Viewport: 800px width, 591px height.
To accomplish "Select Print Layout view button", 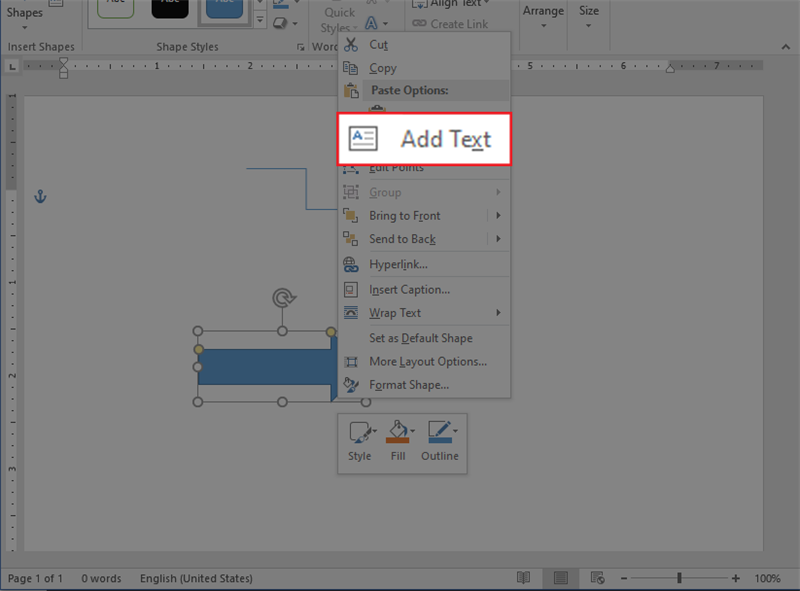I will (x=561, y=578).
